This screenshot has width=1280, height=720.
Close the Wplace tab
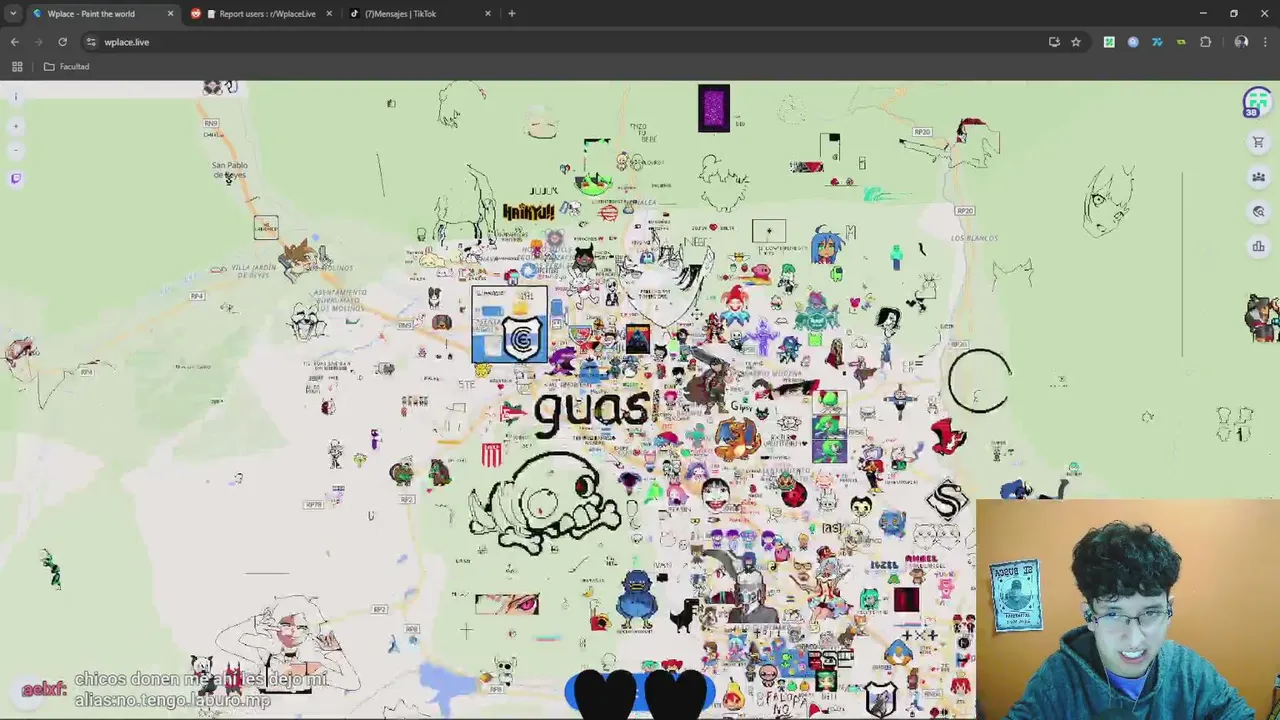170,14
